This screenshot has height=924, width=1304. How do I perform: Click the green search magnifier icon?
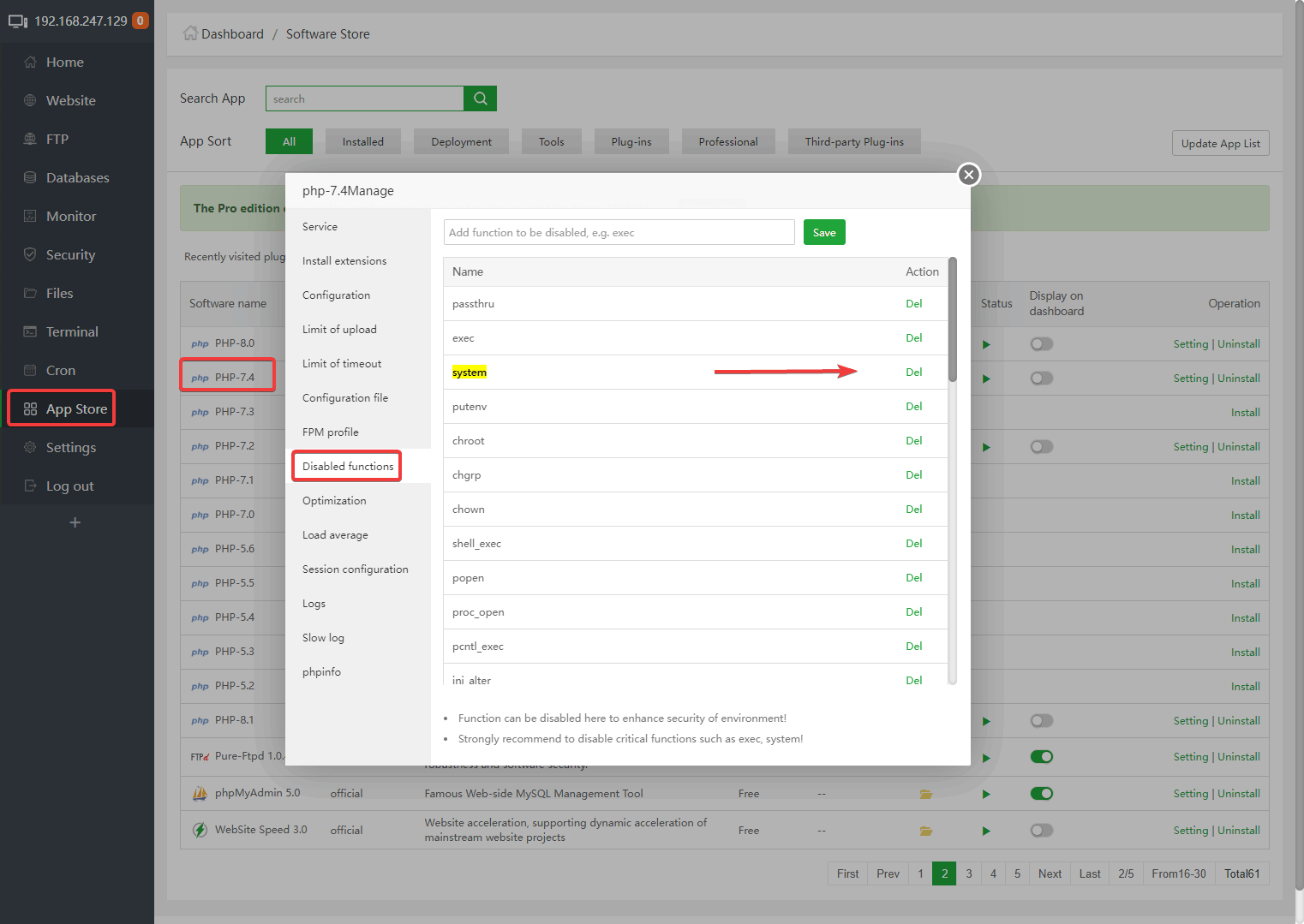(480, 98)
